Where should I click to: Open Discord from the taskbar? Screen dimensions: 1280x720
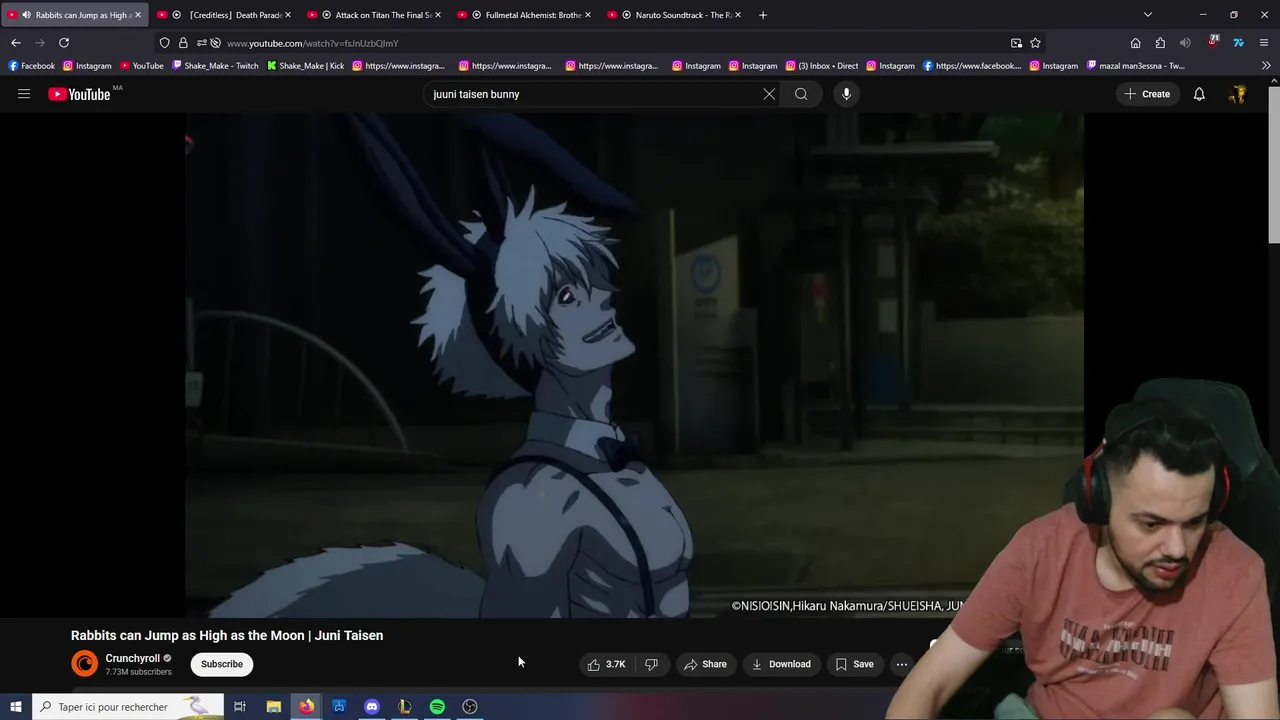[372, 707]
